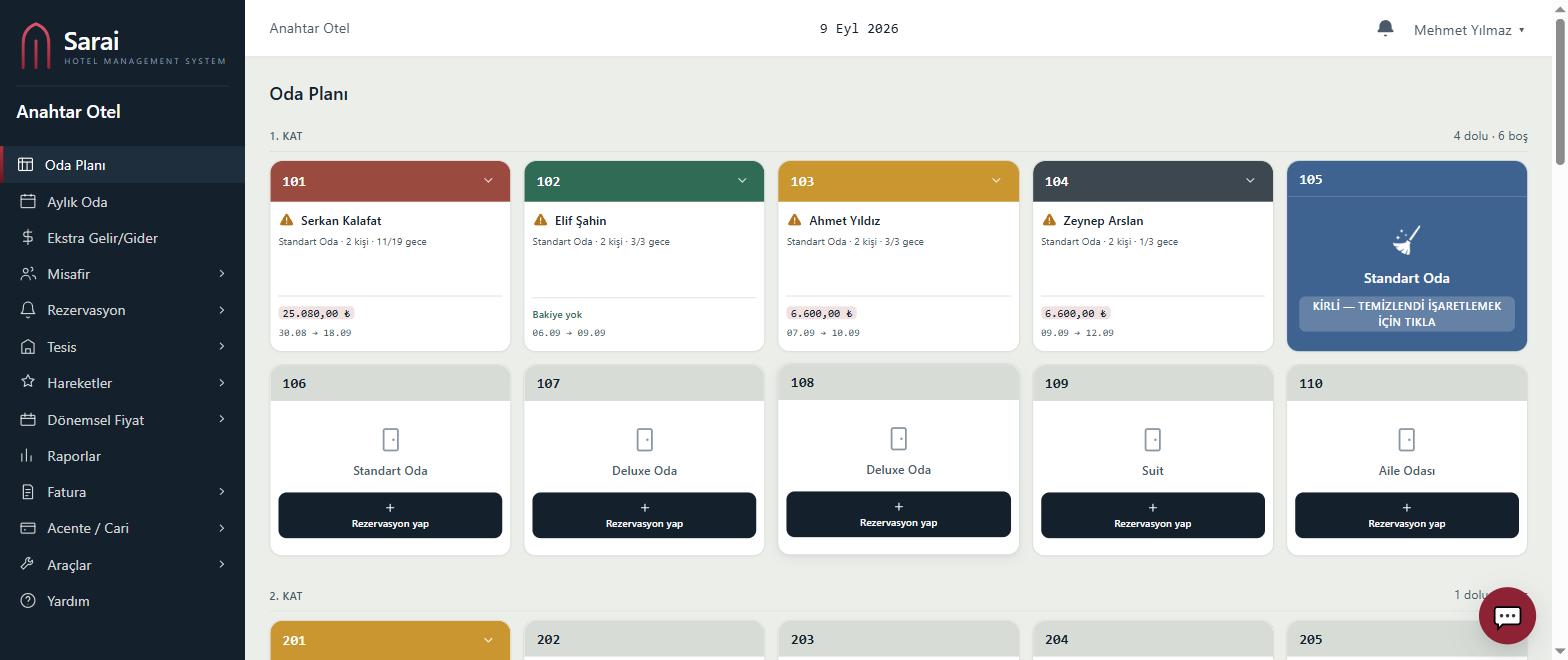Viewport: 1568px width, 660px height.
Task: Click Araçlar wrench icon
Action: [x=28, y=565]
